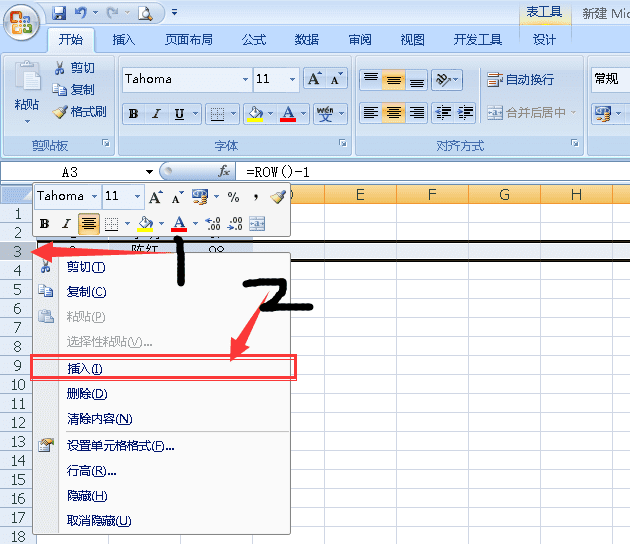630x544 pixels.
Task: Copy selection with ribbon 复制 button
Action: (74, 90)
